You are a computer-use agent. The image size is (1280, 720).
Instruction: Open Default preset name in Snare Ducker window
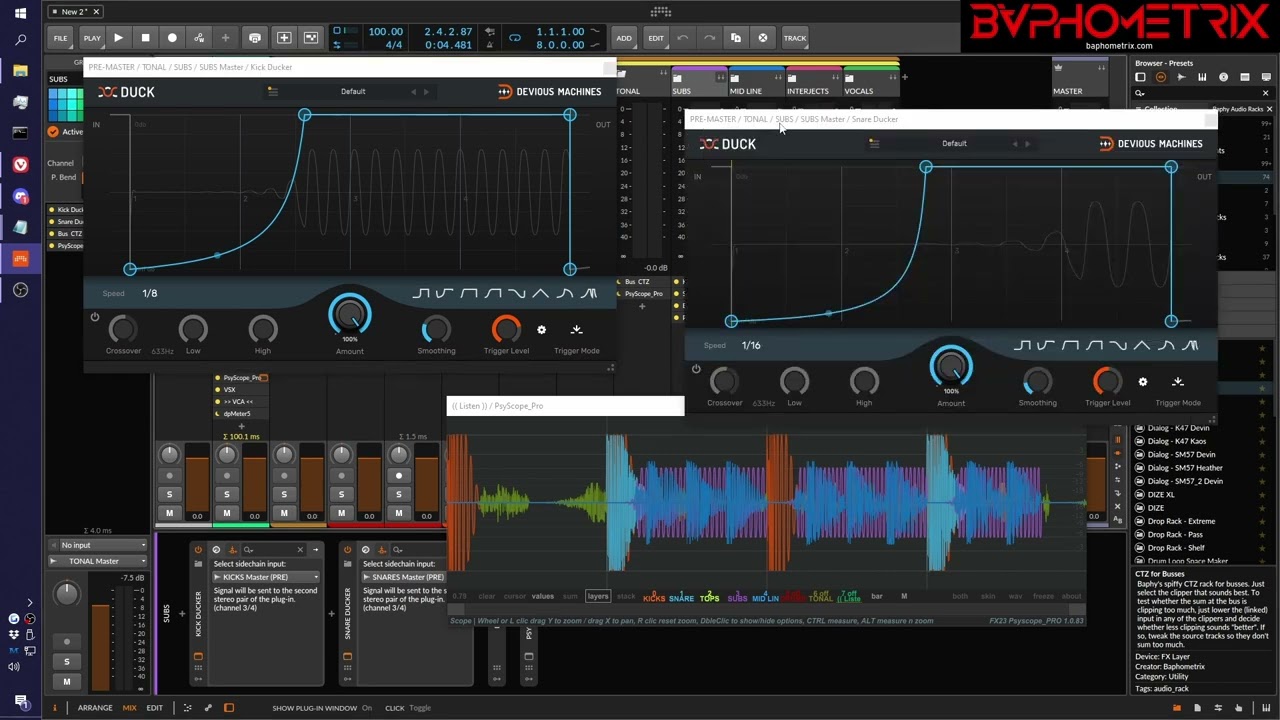click(x=954, y=143)
